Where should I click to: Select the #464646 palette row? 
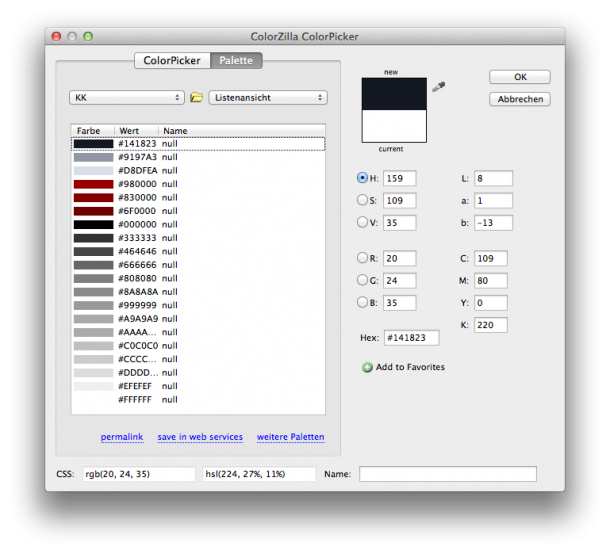click(198, 251)
